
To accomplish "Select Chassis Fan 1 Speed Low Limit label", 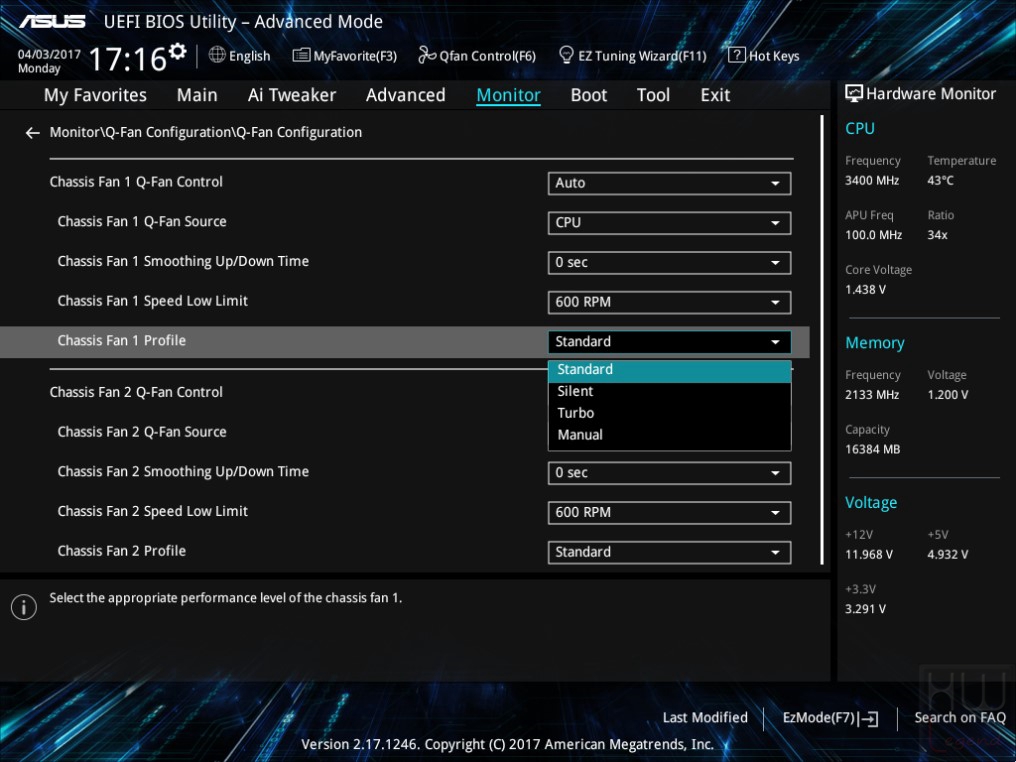I will click(153, 301).
